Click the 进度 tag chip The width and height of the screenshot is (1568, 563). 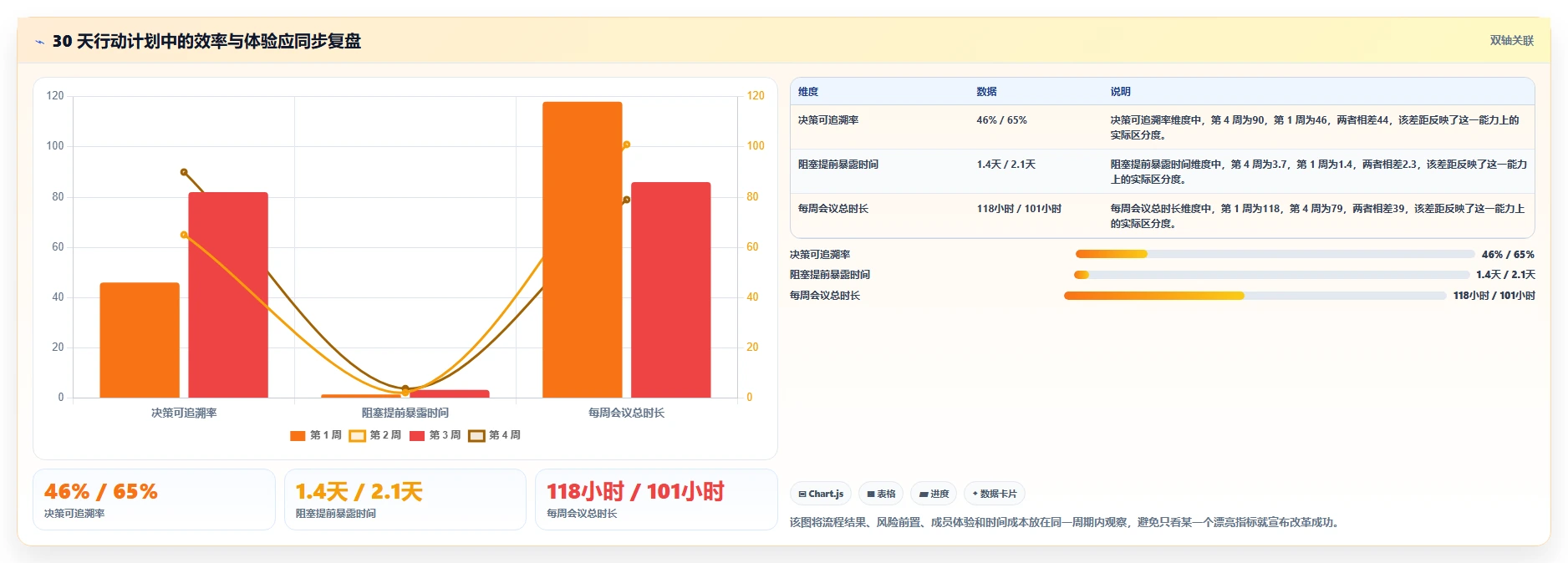934,494
